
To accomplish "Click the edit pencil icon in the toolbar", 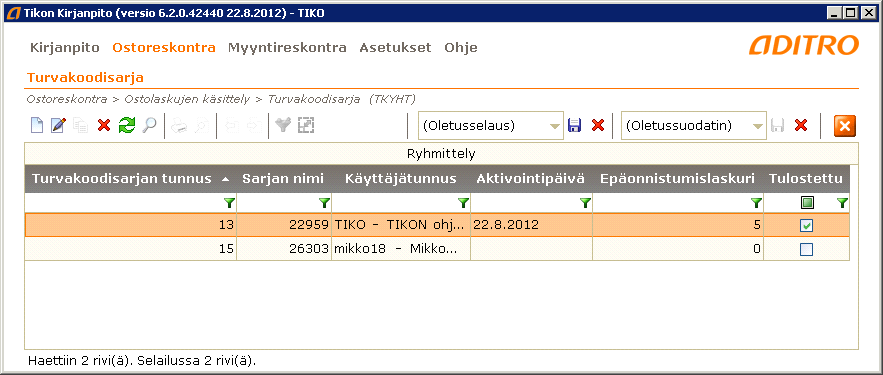I will [58, 126].
